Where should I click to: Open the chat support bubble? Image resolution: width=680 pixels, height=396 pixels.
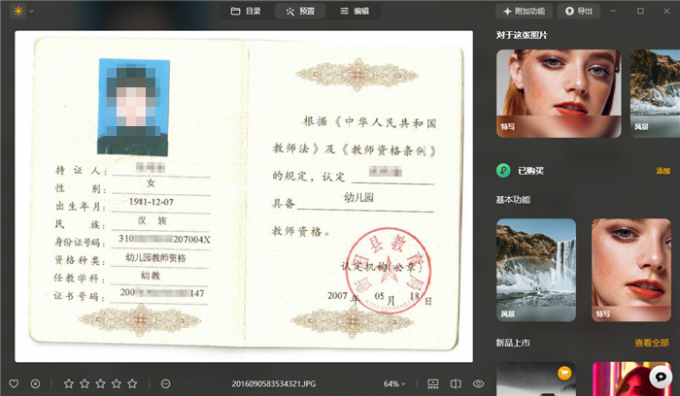coord(660,376)
